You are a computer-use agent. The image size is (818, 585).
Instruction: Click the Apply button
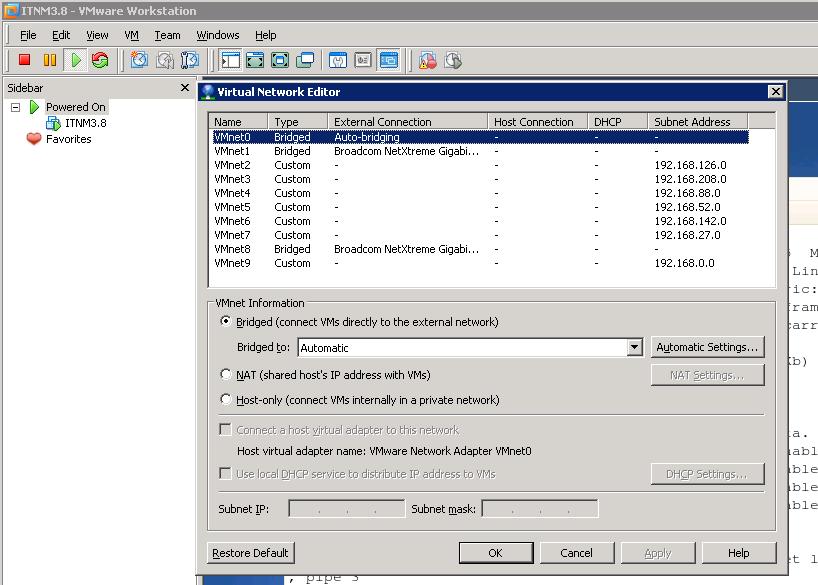pos(657,553)
